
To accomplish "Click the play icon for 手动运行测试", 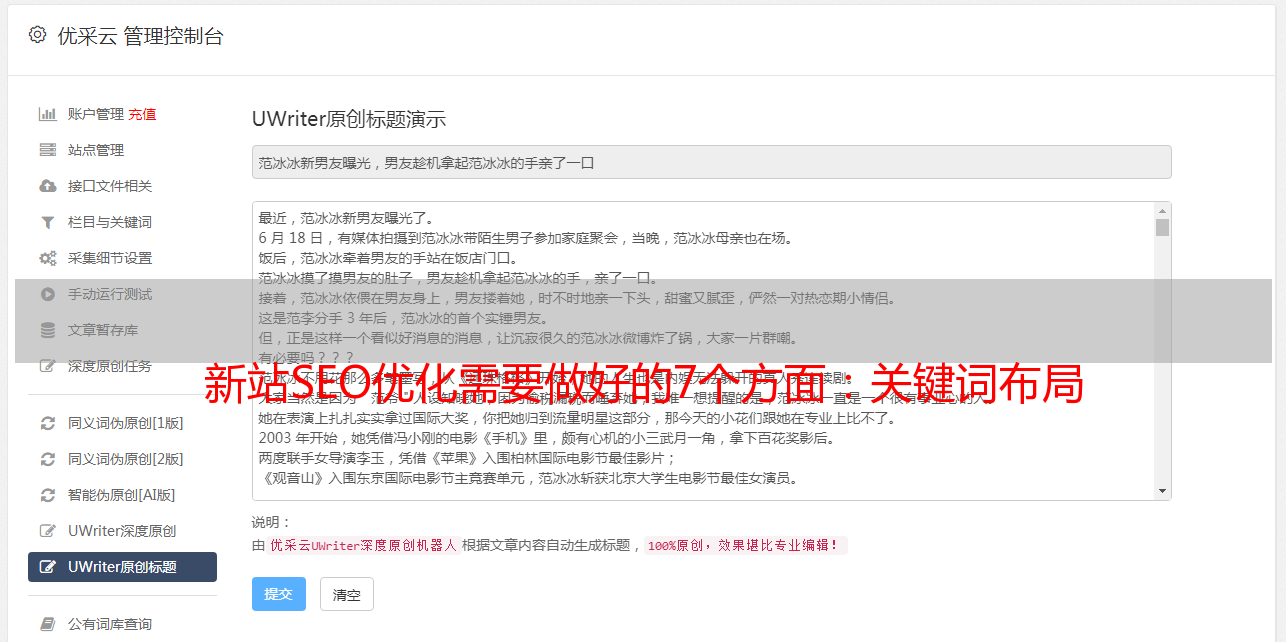I will pyautogui.click(x=47, y=294).
